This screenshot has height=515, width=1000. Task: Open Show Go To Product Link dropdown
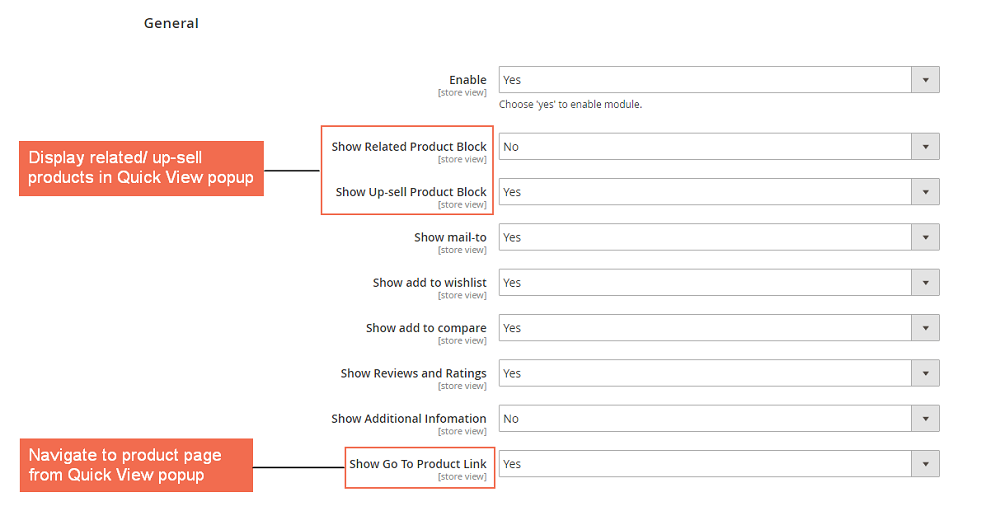705,464
